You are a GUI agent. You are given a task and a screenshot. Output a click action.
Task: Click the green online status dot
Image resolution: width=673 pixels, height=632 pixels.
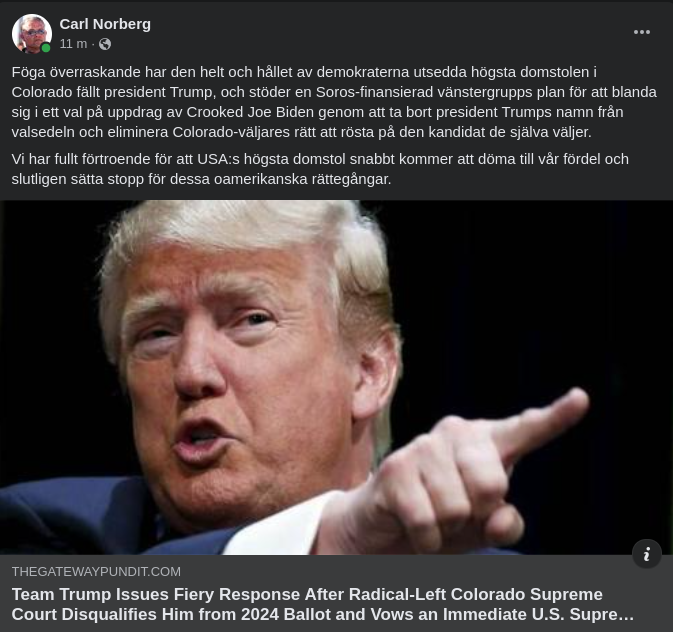point(46,48)
